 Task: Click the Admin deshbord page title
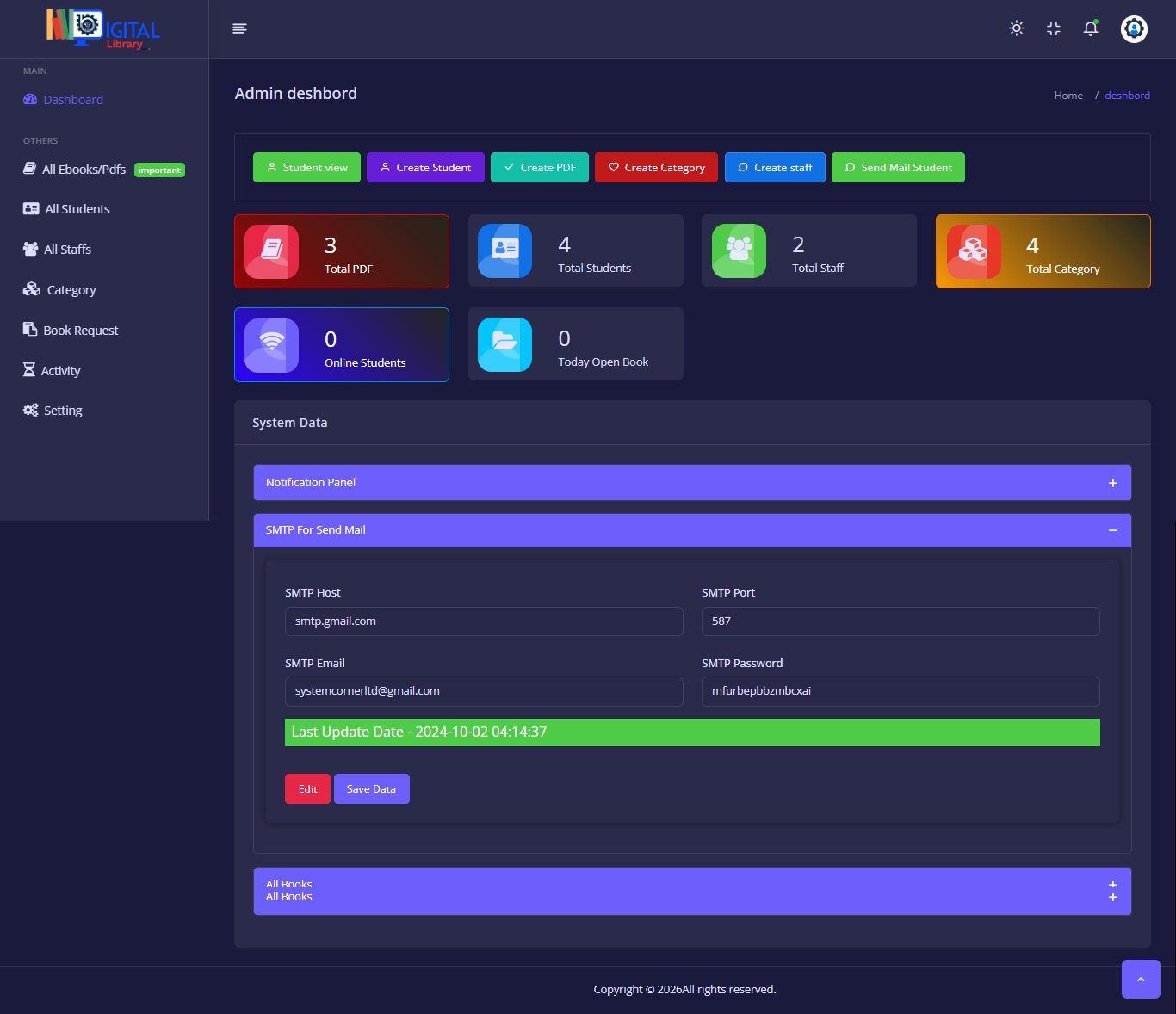coord(295,94)
